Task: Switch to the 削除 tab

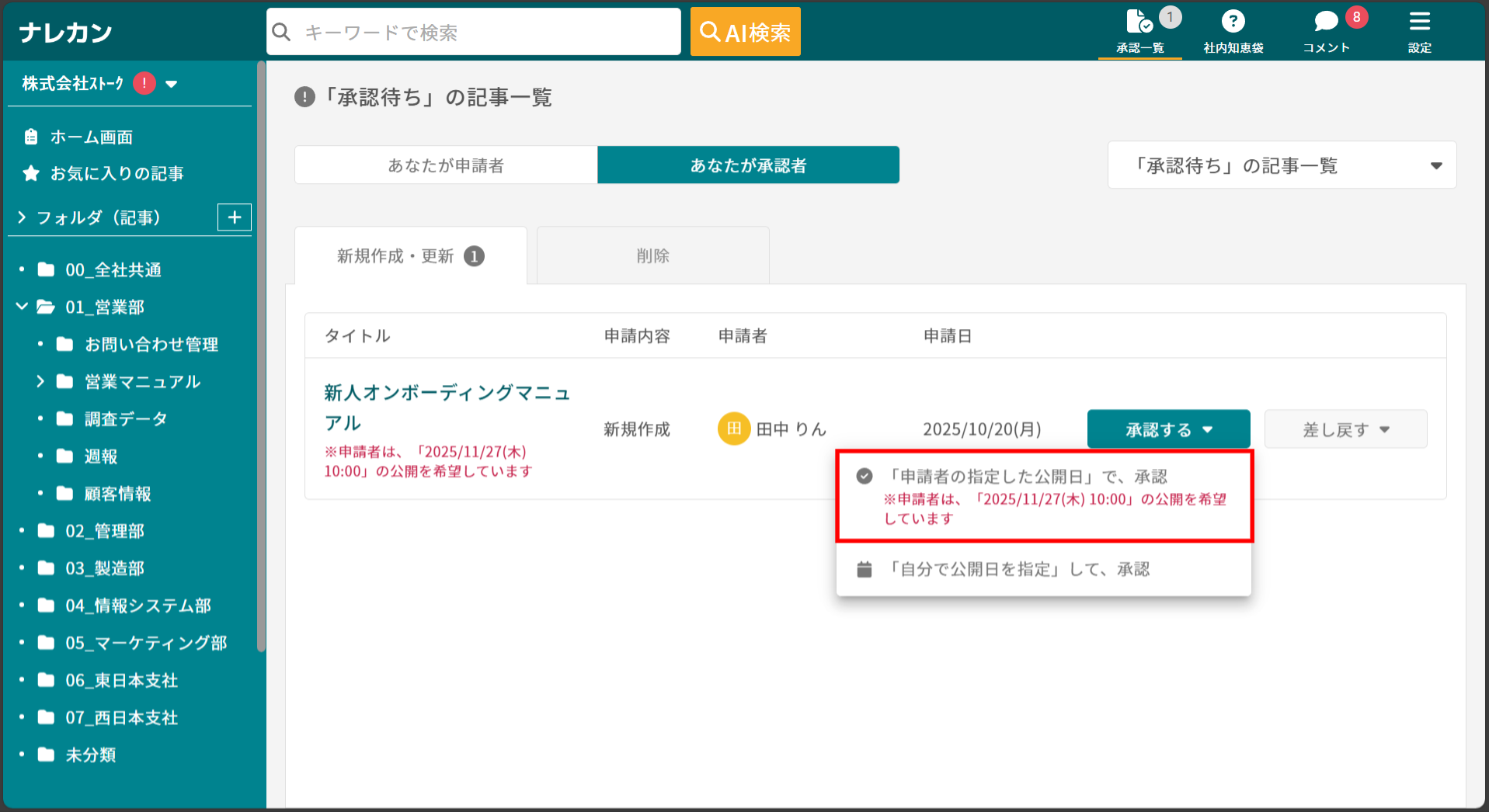Action: 652,255
